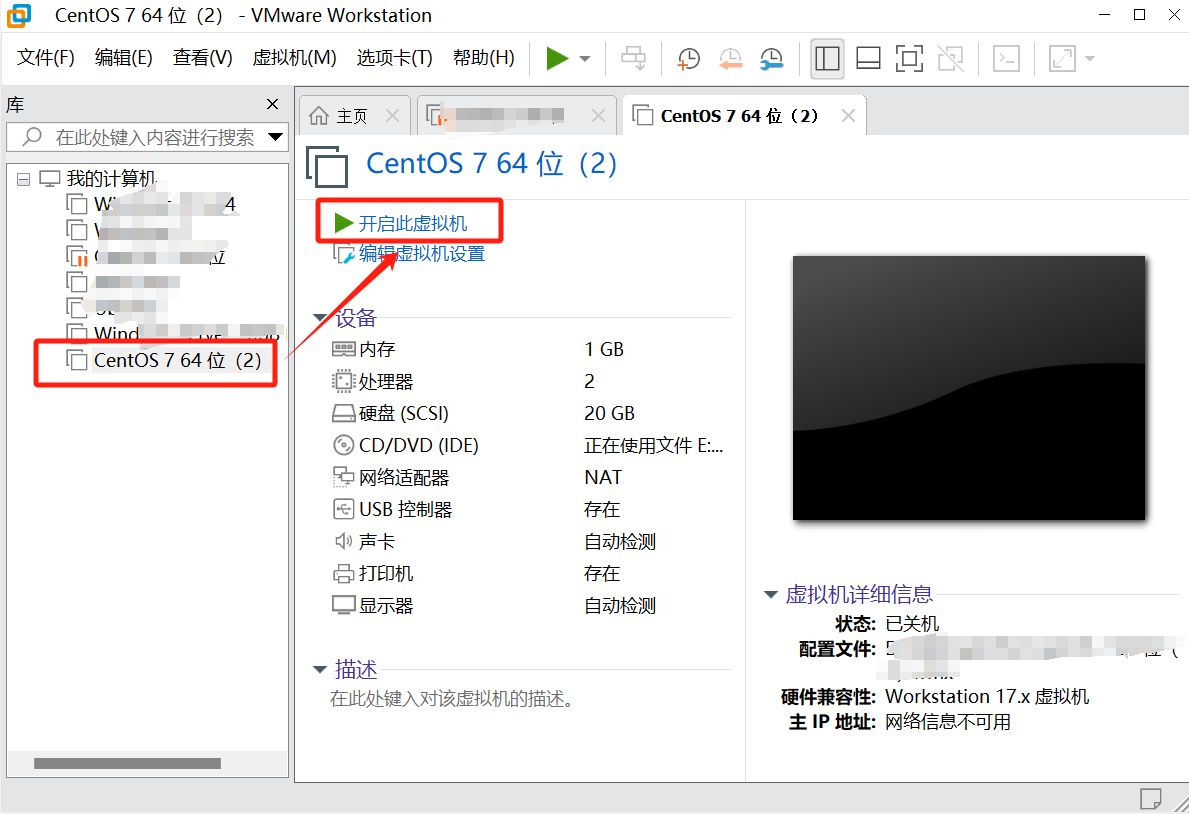The width and height of the screenshot is (1189, 814).
Task: Click the Unity mode toolbar icon
Action: click(x=950, y=58)
